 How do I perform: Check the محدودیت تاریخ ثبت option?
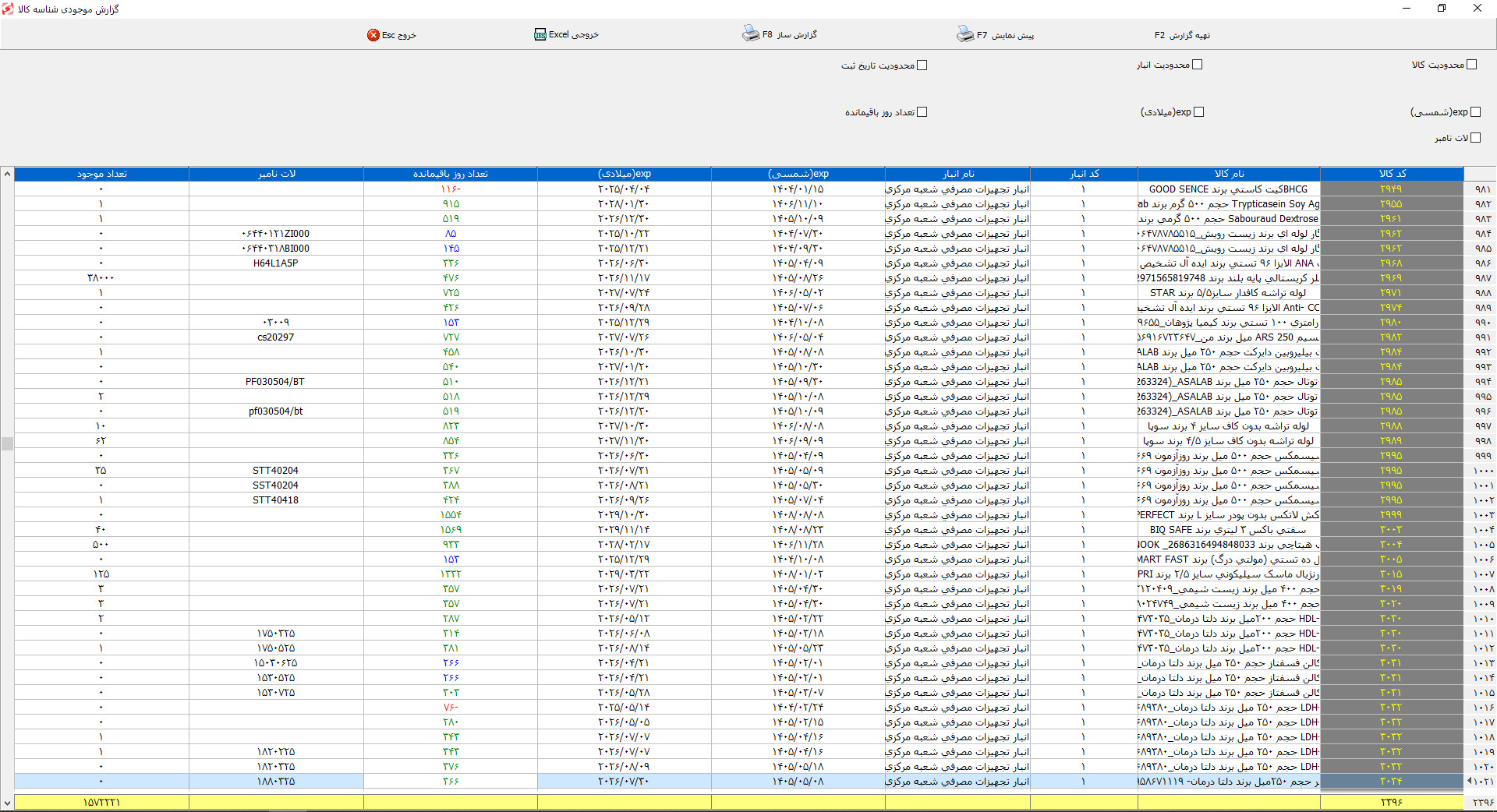pos(922,65)
